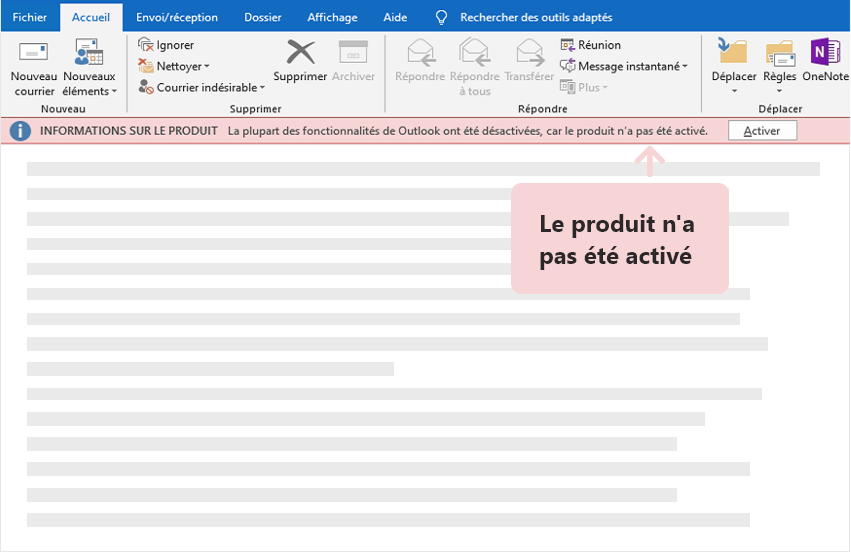Click the Archiver box icon
The width and height of the screenshot is (851, 552).
(353, 52)
